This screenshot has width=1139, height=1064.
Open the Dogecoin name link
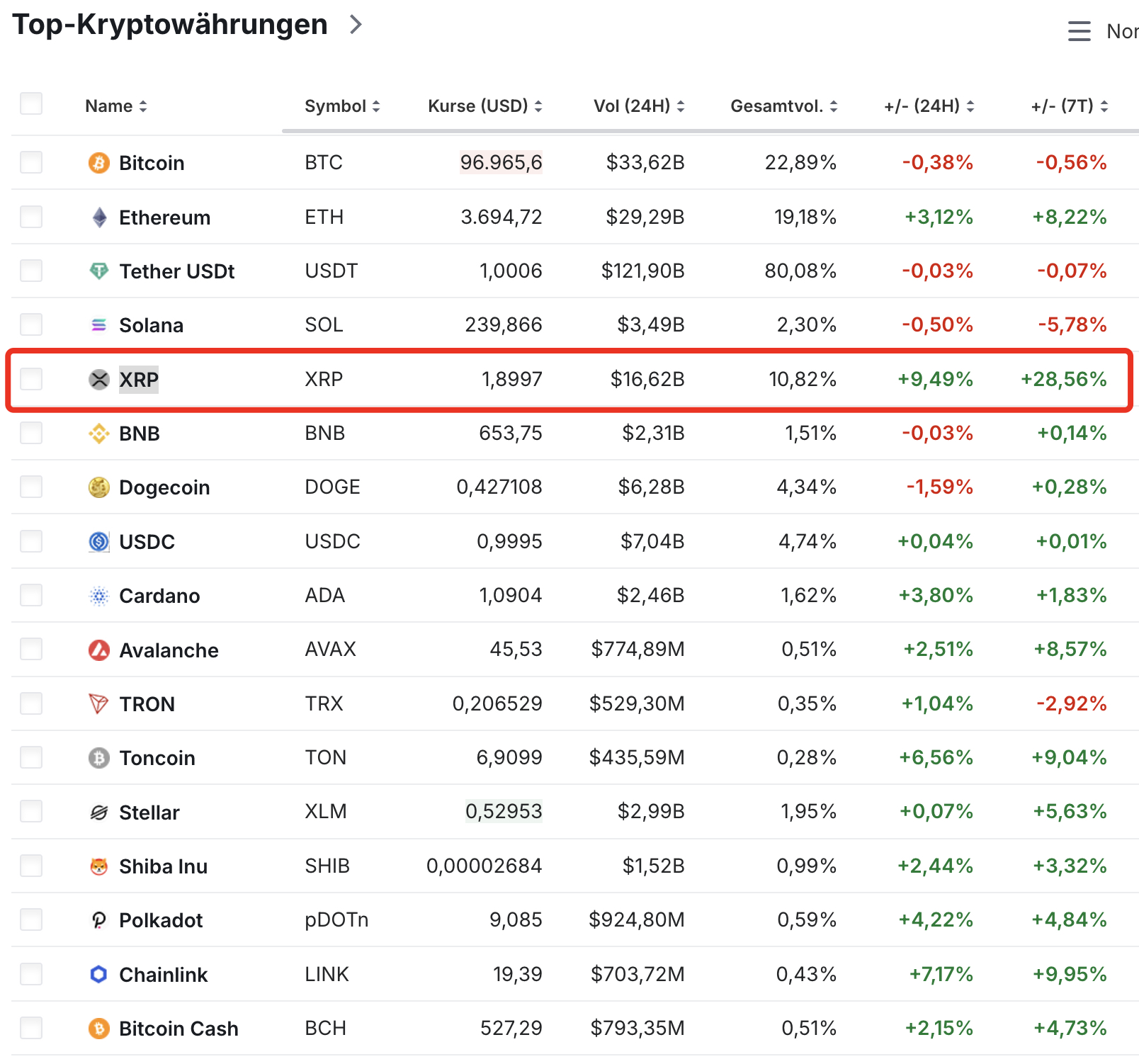164,487
